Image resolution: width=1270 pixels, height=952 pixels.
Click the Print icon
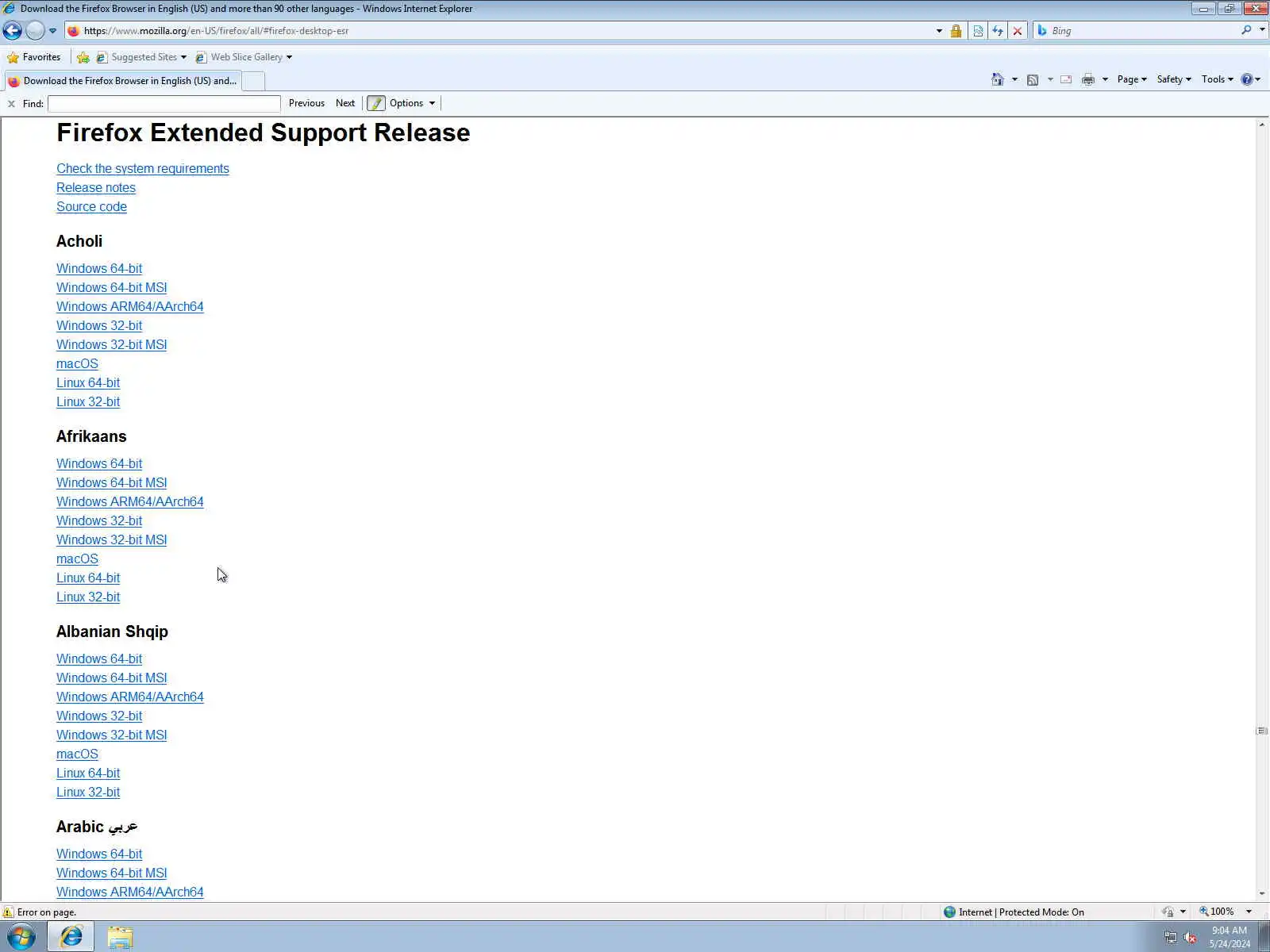(1088, 79)
